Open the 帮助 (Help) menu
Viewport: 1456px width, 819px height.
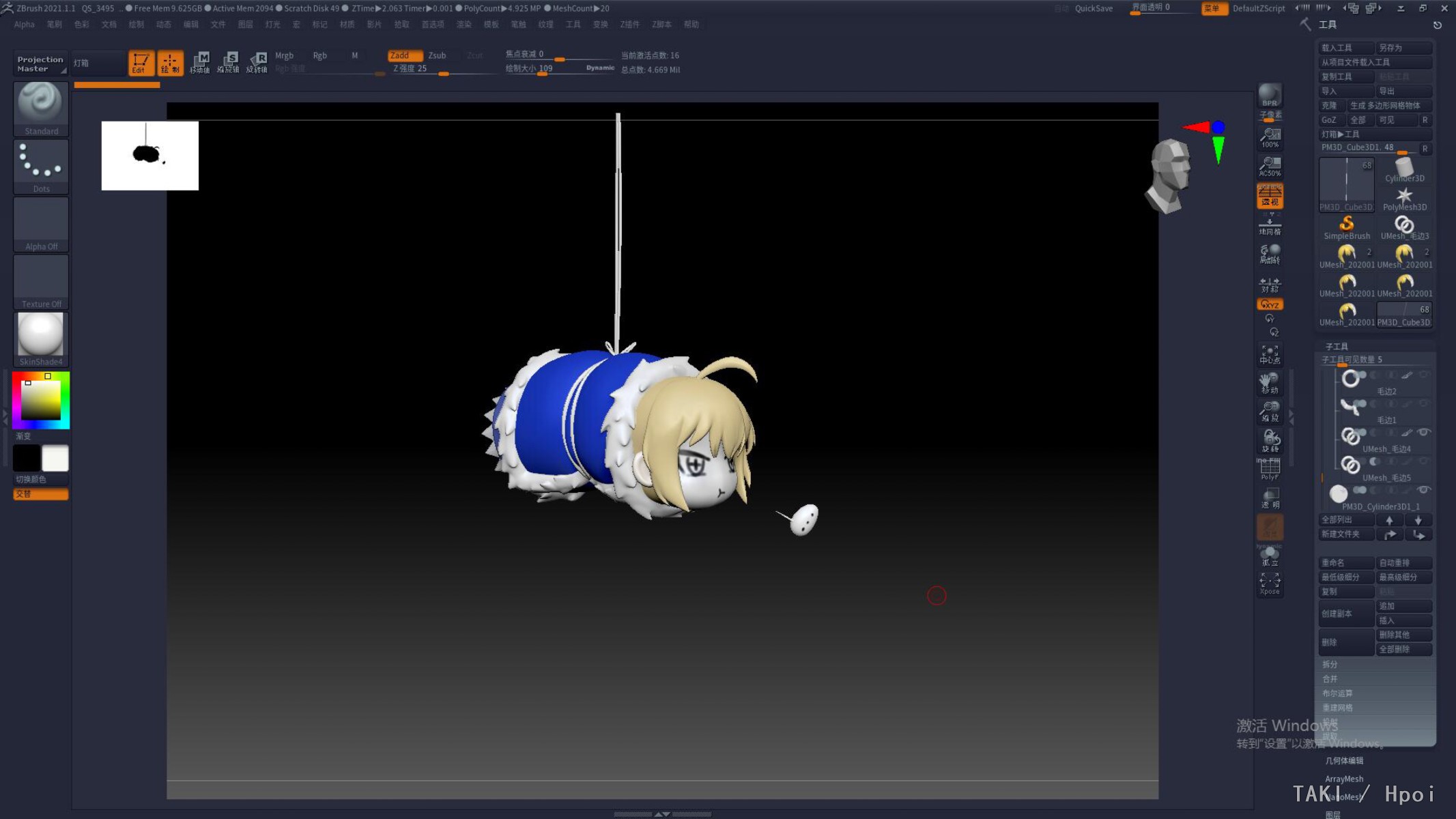click(691, 25)
